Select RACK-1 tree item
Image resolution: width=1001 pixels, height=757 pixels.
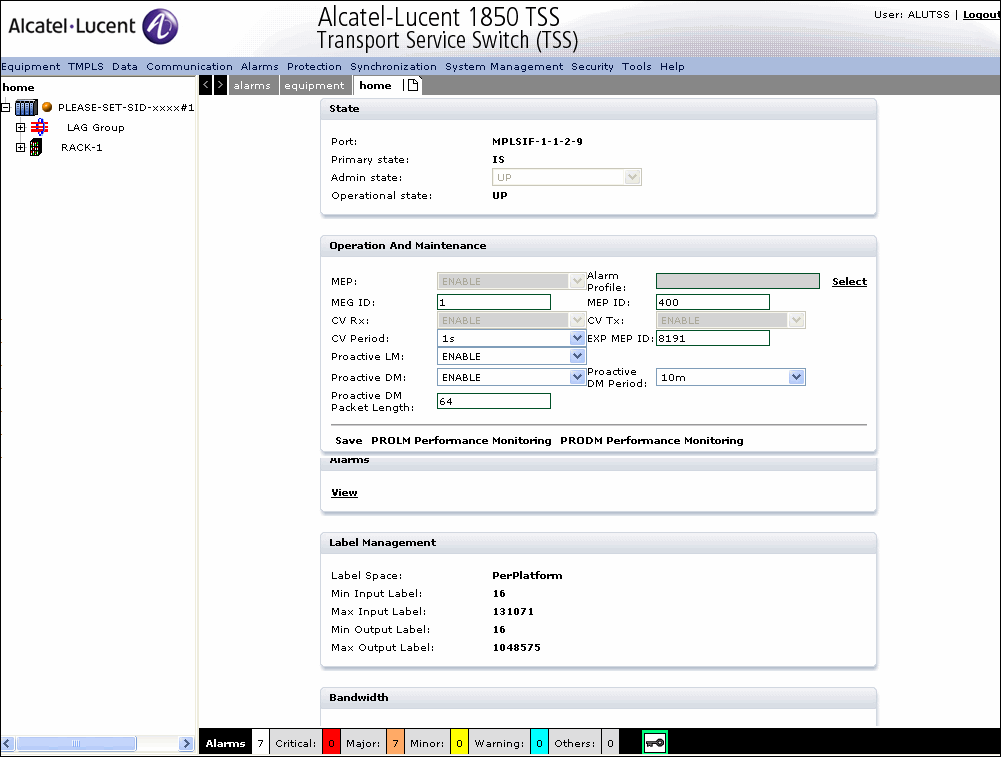82,147
